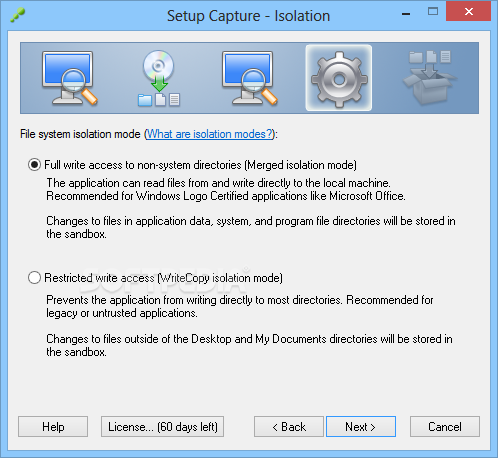The height and width of the screenshot is (458, 498).
Task: Click the postscan monitor icon beside the gear
Action: (x=249, y=78)
